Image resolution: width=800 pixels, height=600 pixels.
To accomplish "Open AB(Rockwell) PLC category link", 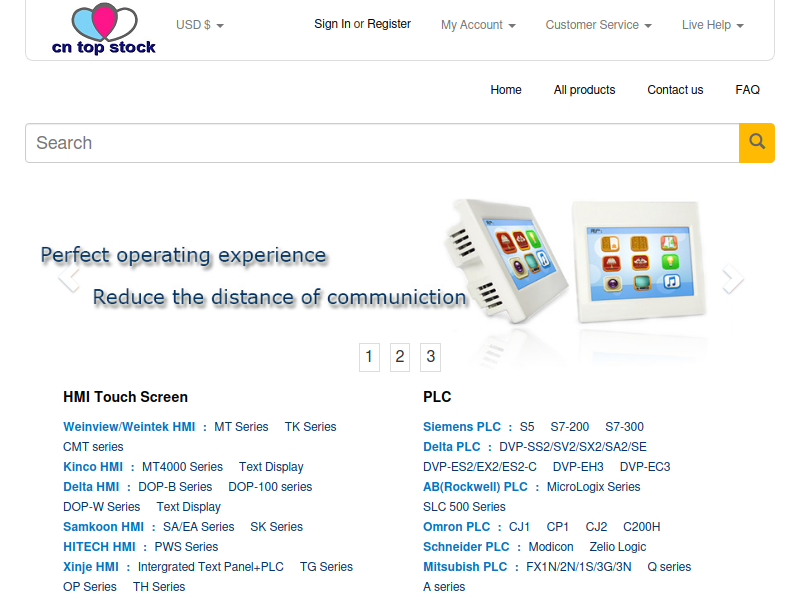I will (475, 487).
